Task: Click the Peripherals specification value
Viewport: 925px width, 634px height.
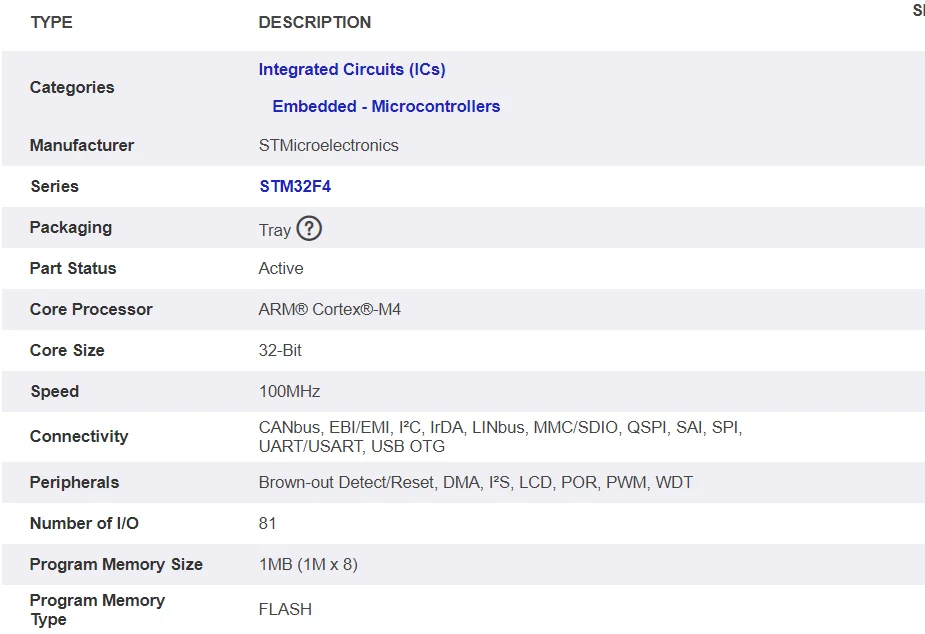Action: pos(475,482)
